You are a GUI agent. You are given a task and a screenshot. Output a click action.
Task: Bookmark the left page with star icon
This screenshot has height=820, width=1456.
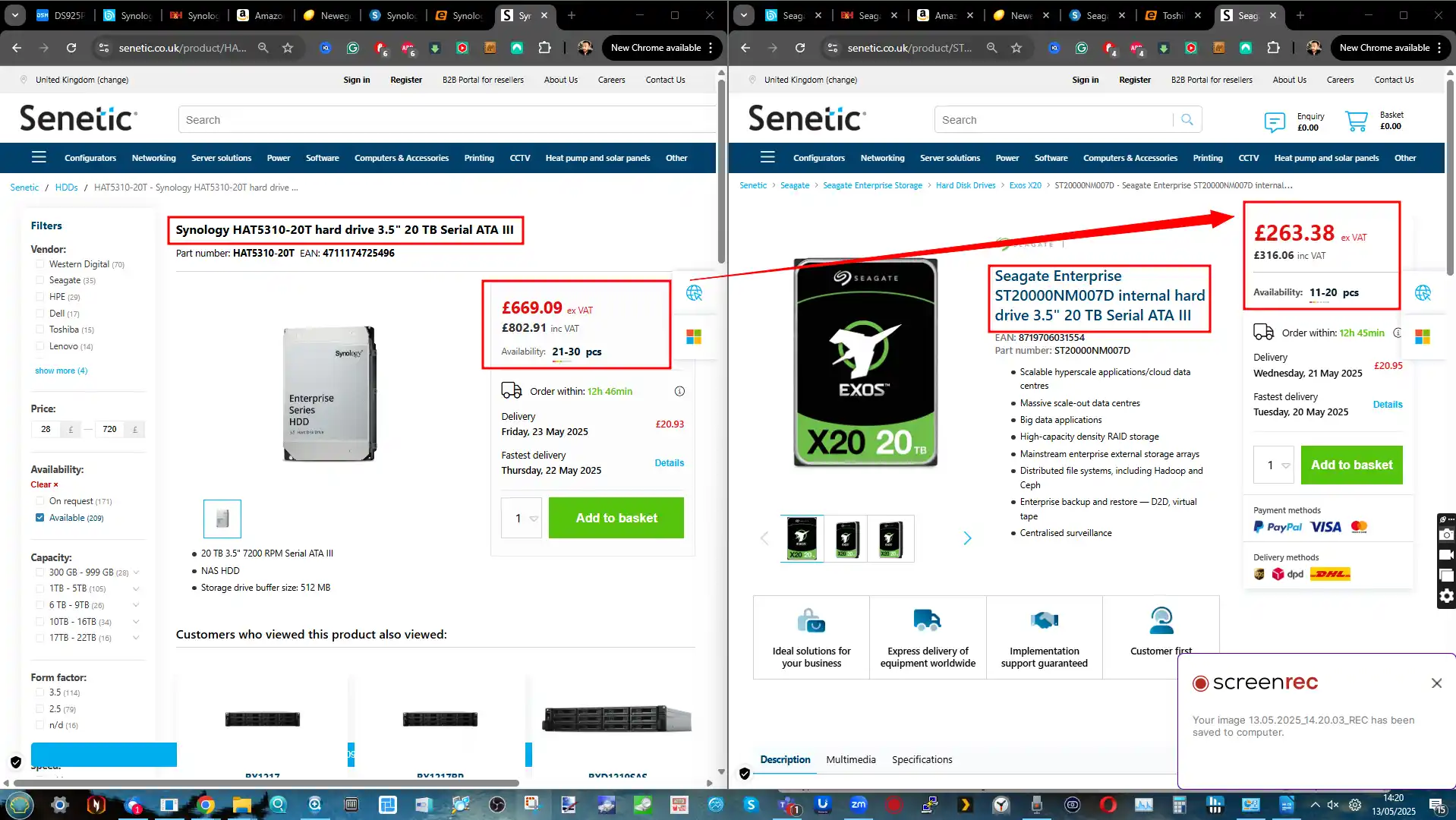pyautogui.click(x=288, y=48)
